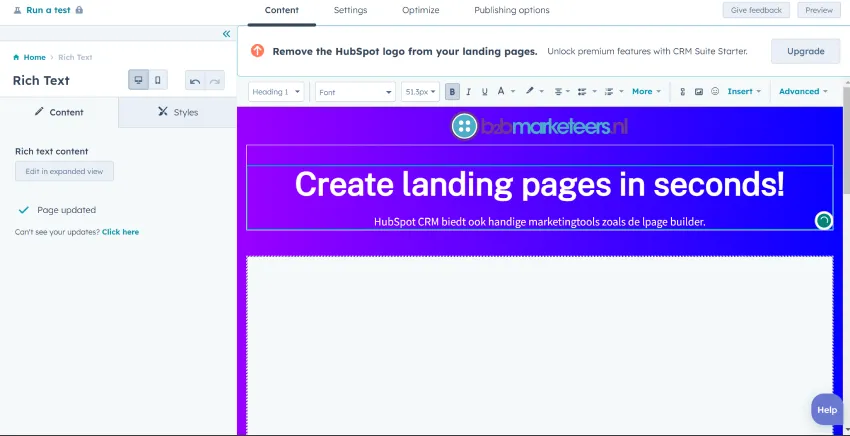Click the Upgrade button
Screen dimensions: 850x436
click(806, 52)
